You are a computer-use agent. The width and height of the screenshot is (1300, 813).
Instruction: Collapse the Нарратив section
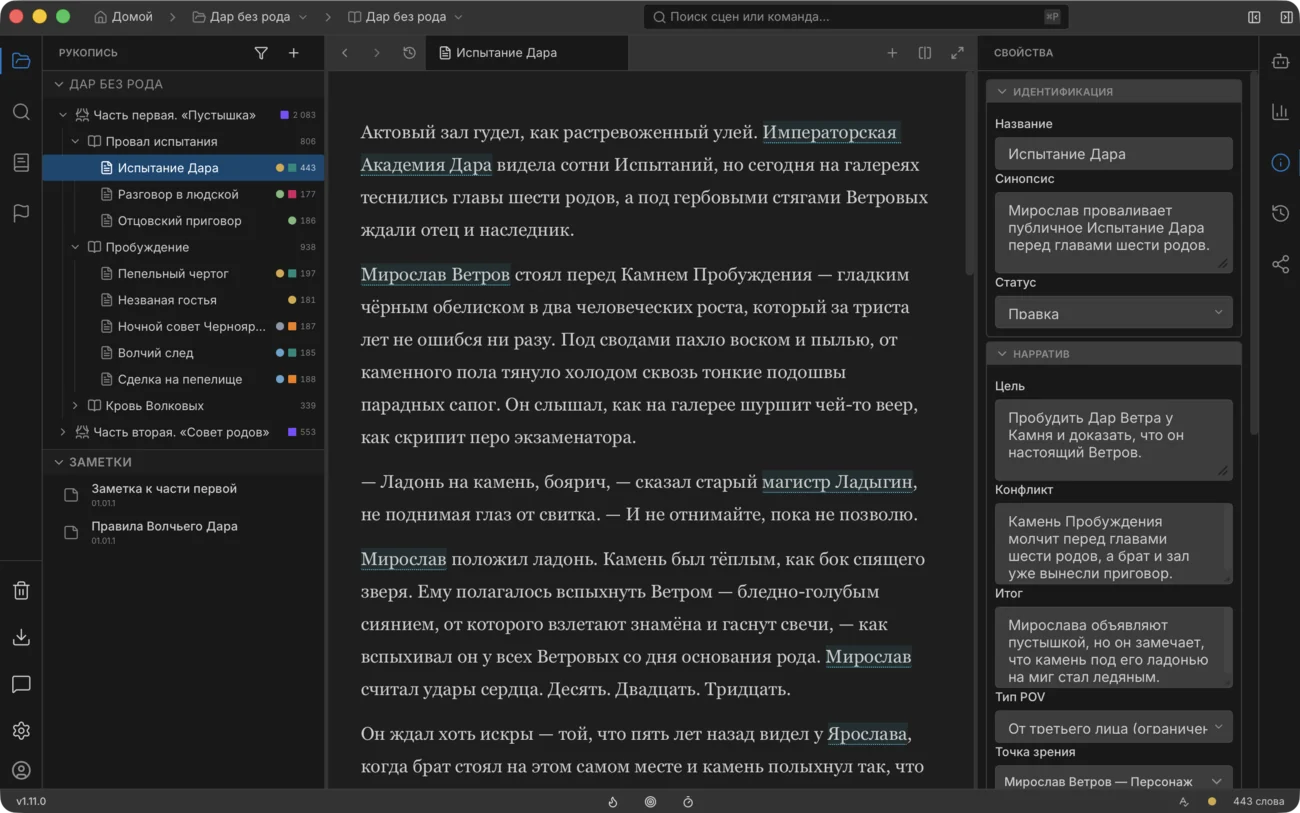click(x=1002, y=354)
